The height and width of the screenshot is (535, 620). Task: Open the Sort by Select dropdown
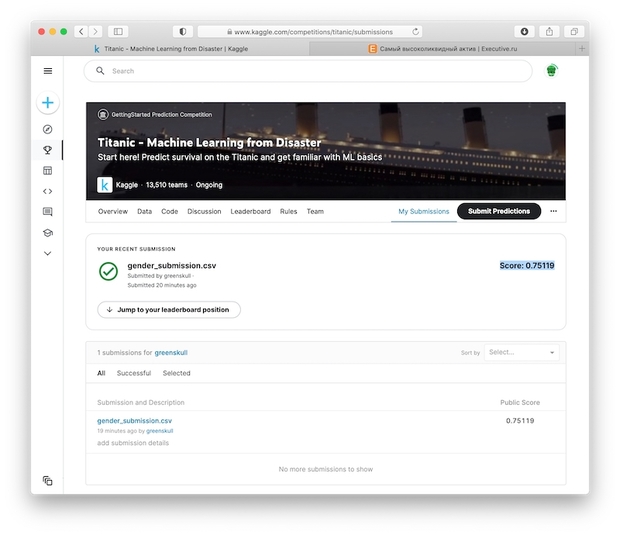click(x=522, y=352)
